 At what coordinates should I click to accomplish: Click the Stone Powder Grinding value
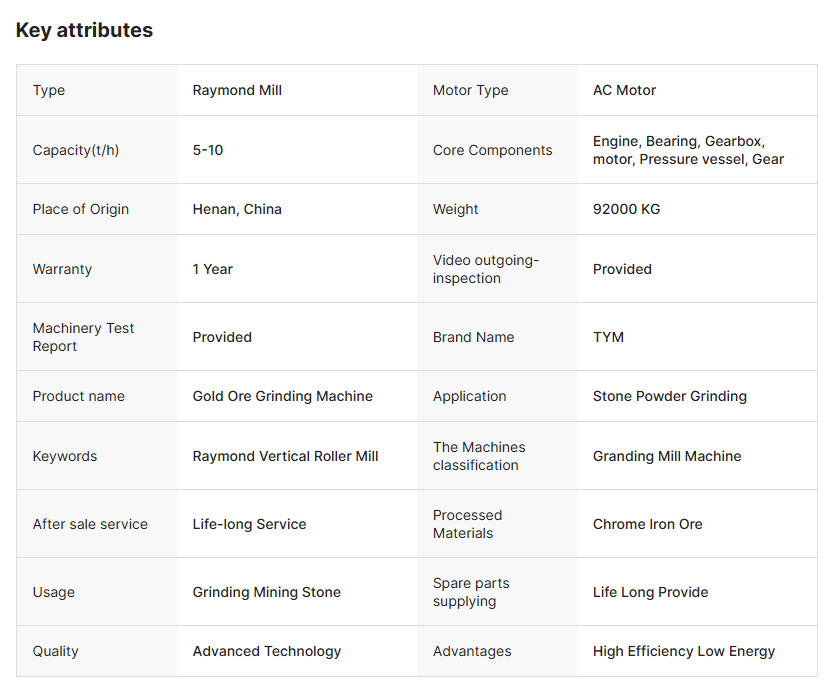pyautogui.click(x=670, y=396)
